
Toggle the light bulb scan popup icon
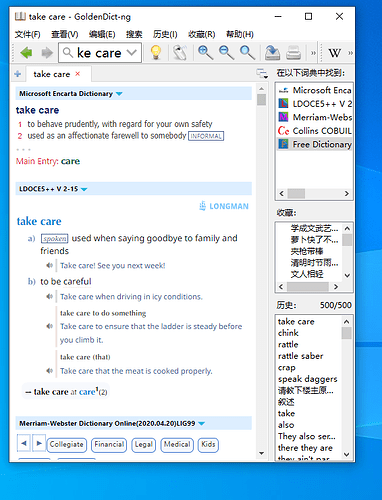[x=156, y=52]
